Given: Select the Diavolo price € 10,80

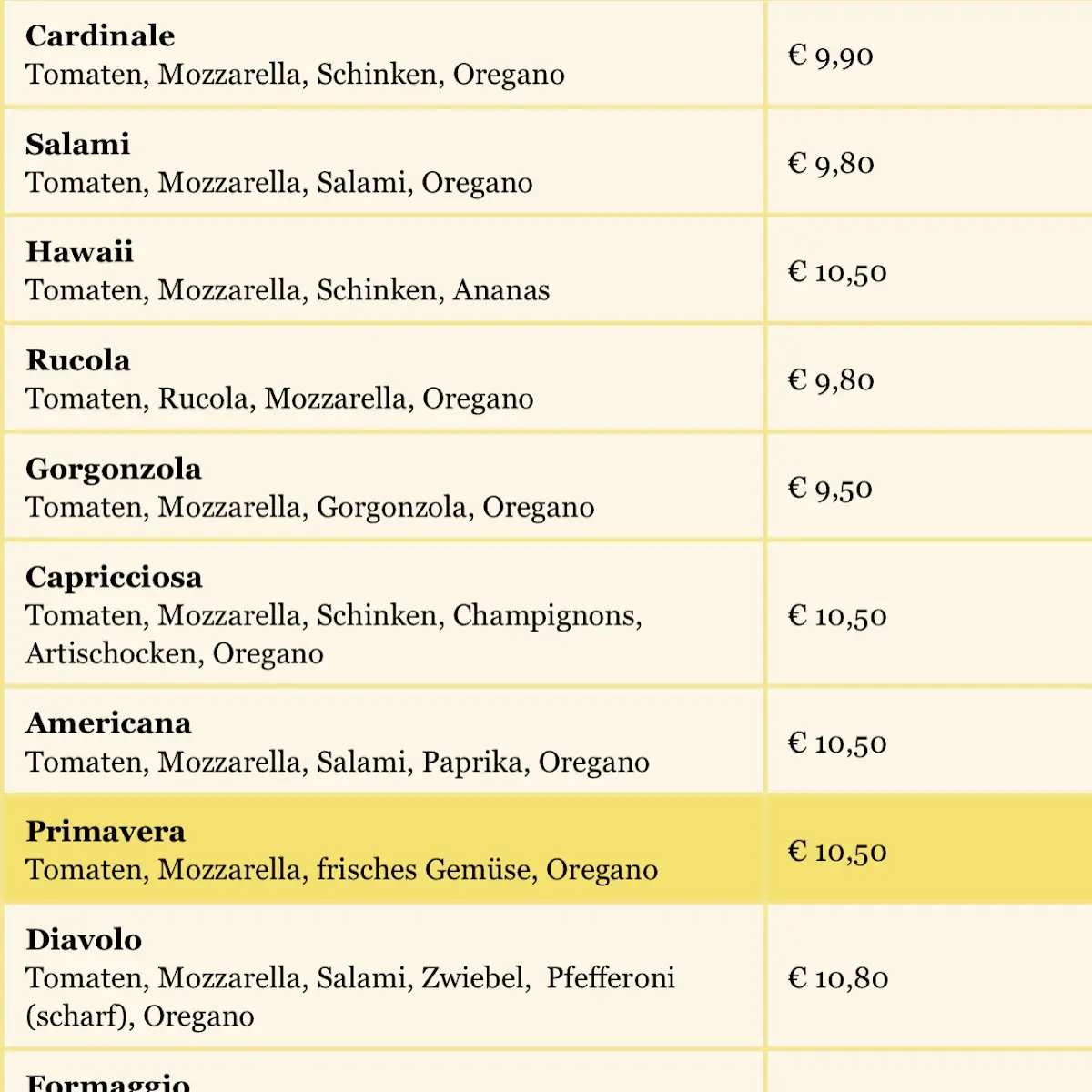Looking at the screenshot, I should click(x=838, y=978).
